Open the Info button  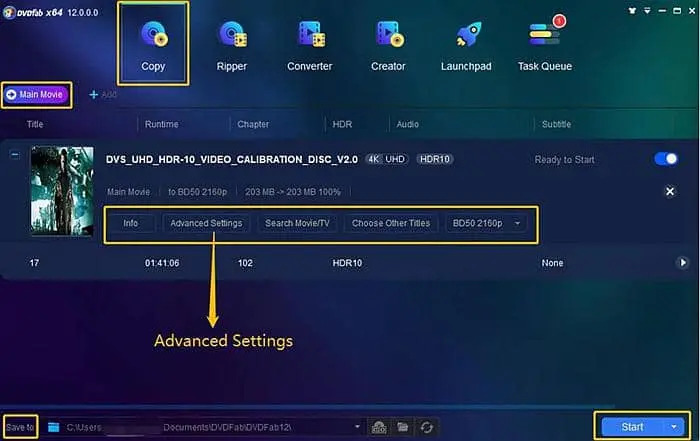(x=130, y=223)
